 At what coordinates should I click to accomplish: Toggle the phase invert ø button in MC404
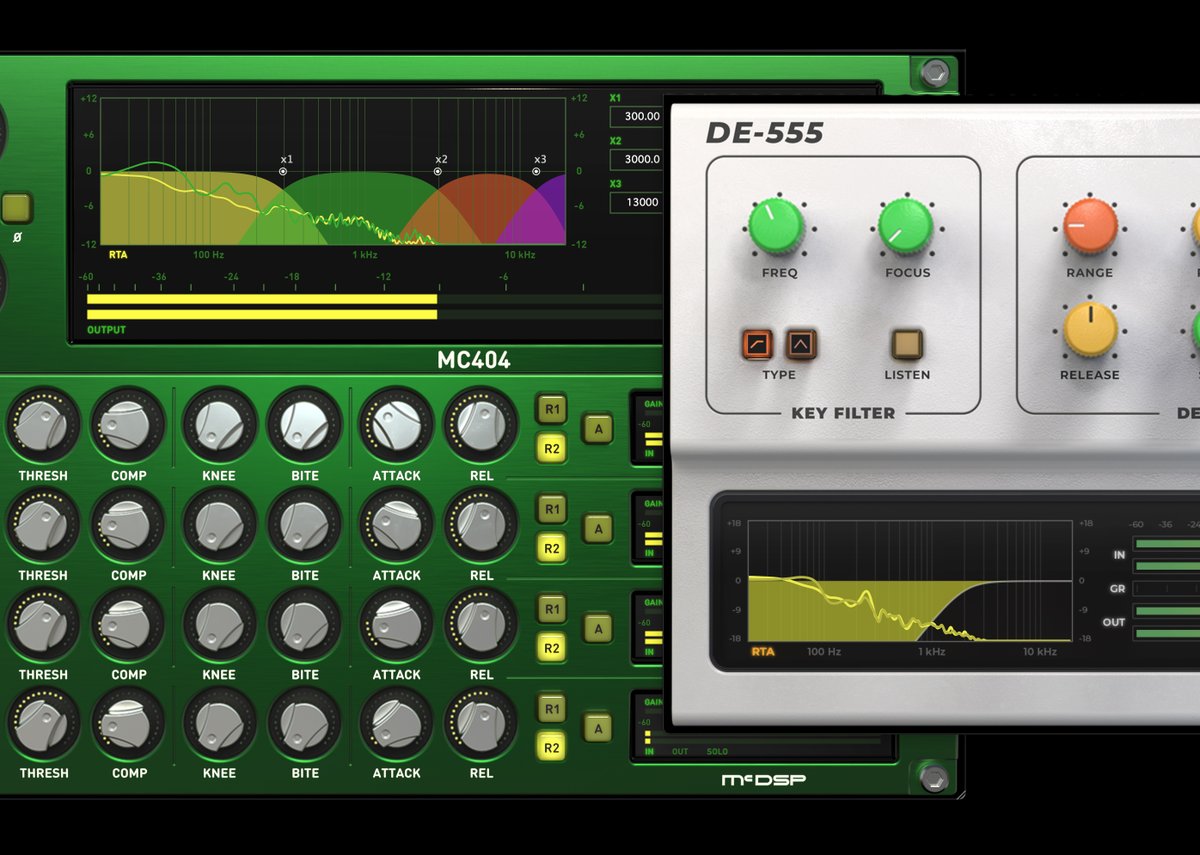(16, 208)
